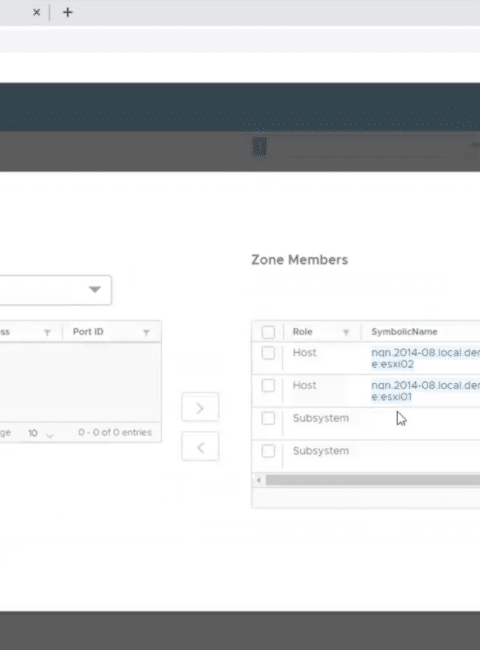Click the nqn esxi01 symbolic name entry
This screenshot has width=480, height=650.
425,391
